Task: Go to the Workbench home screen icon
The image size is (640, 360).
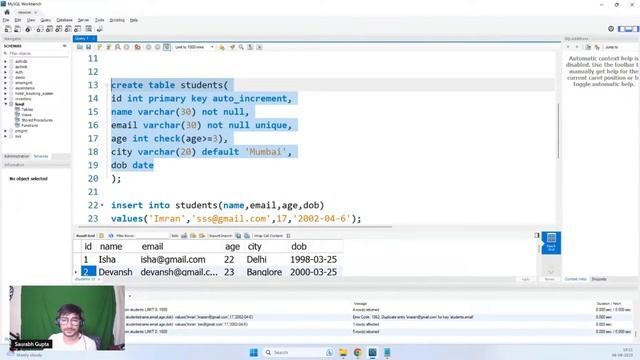Action: tap(7, 12)
